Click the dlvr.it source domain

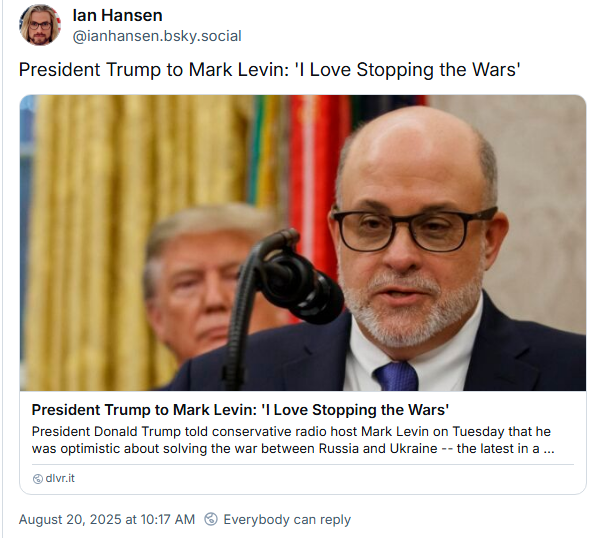[x=60, y=478]
